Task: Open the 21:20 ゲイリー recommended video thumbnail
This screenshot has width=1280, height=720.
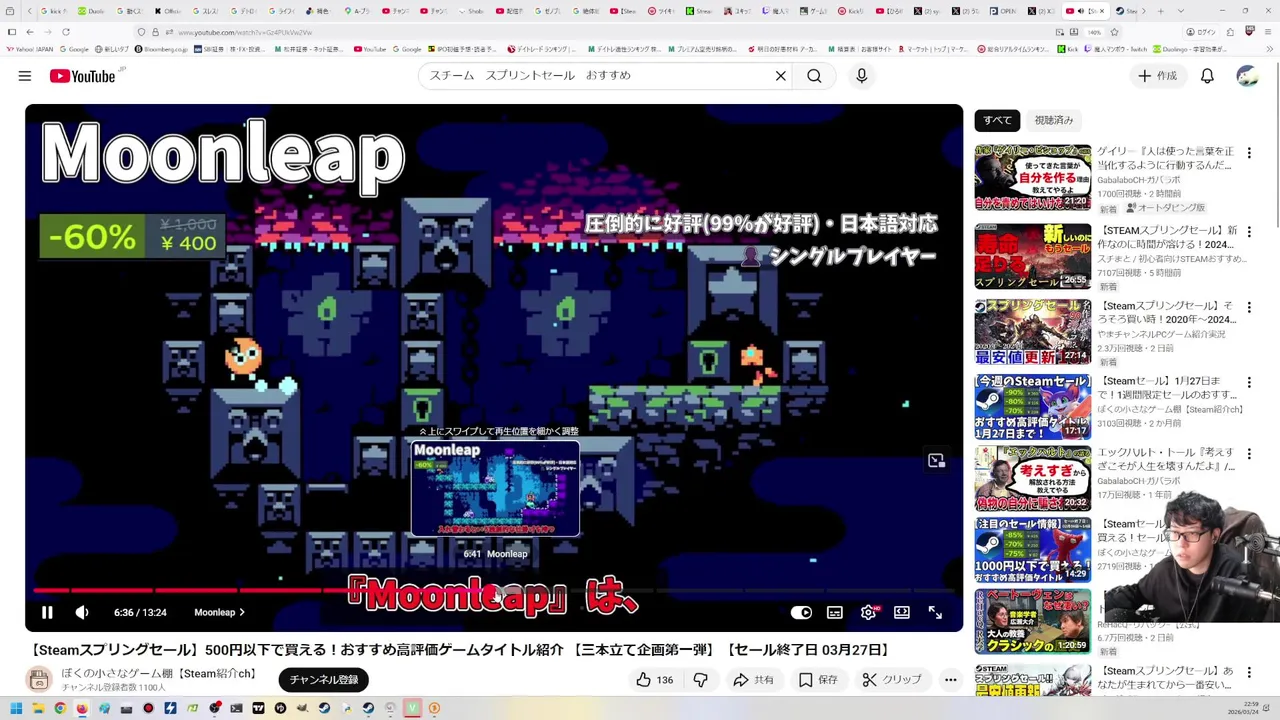Action: click(x=1033, y=177)
